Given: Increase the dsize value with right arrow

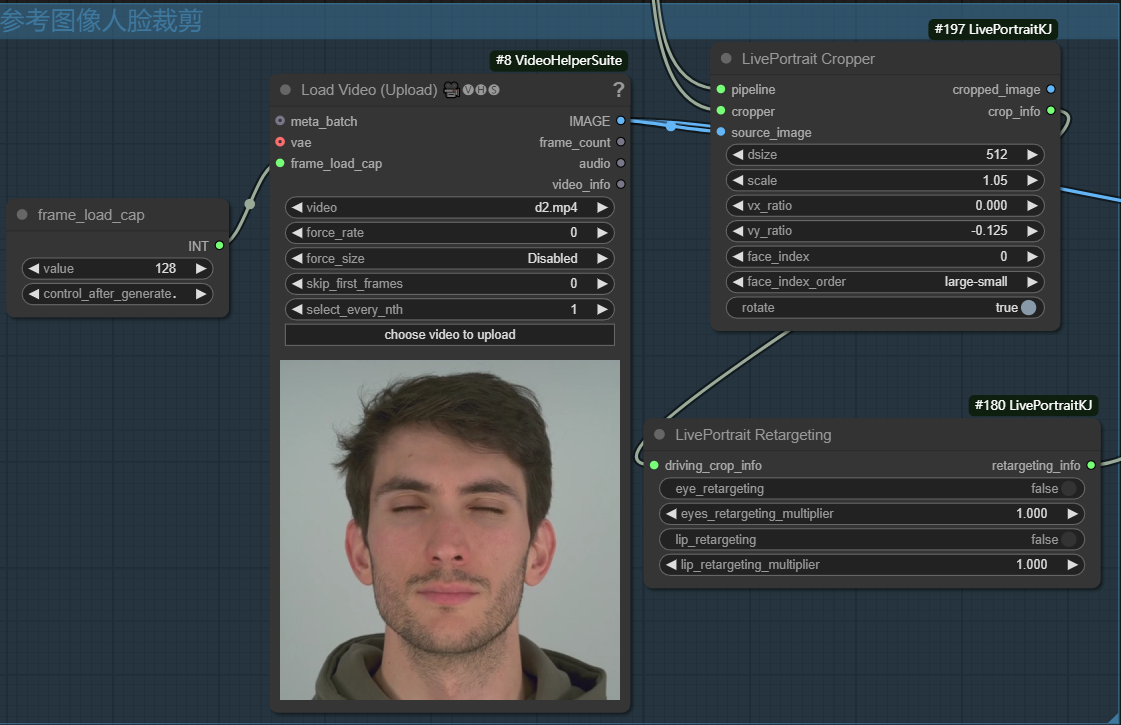Looking at the screenshot, I should pos(1031,155).
